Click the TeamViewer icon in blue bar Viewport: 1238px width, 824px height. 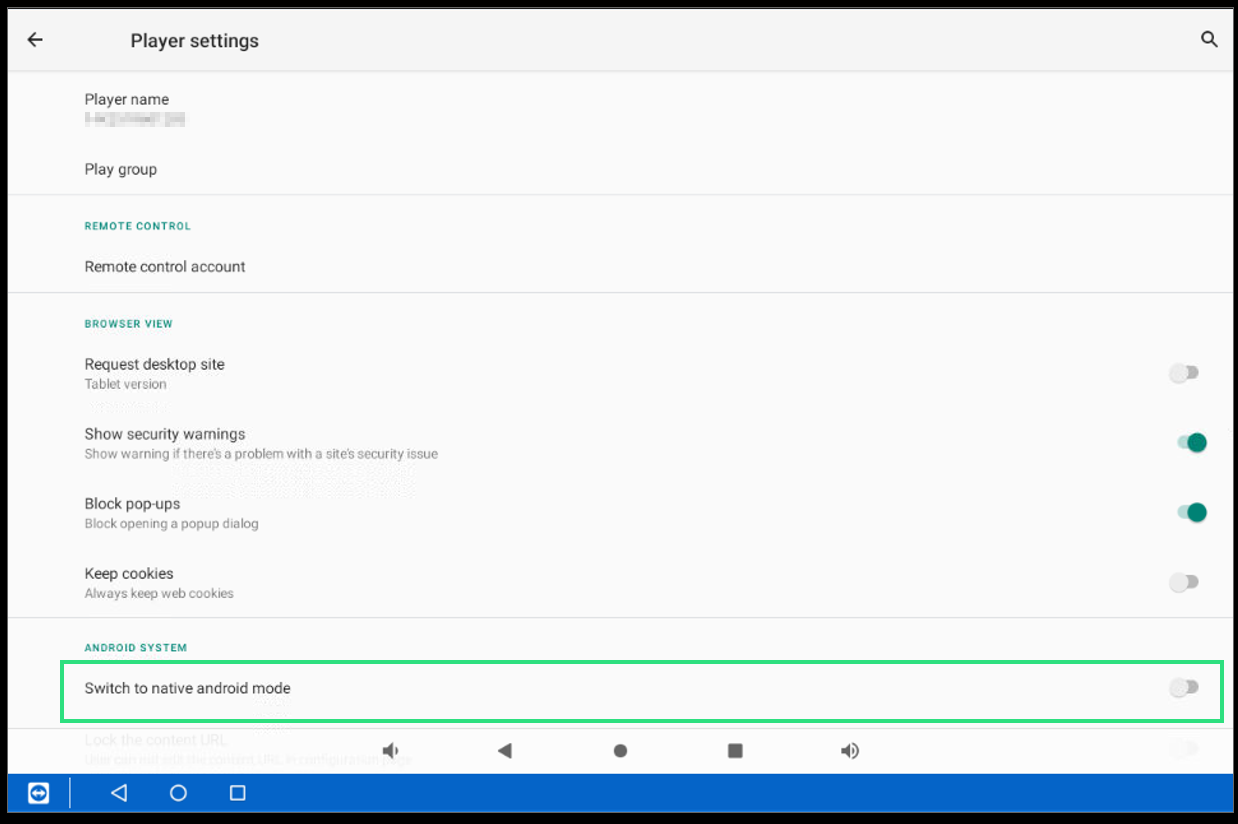tap(38, 793)
